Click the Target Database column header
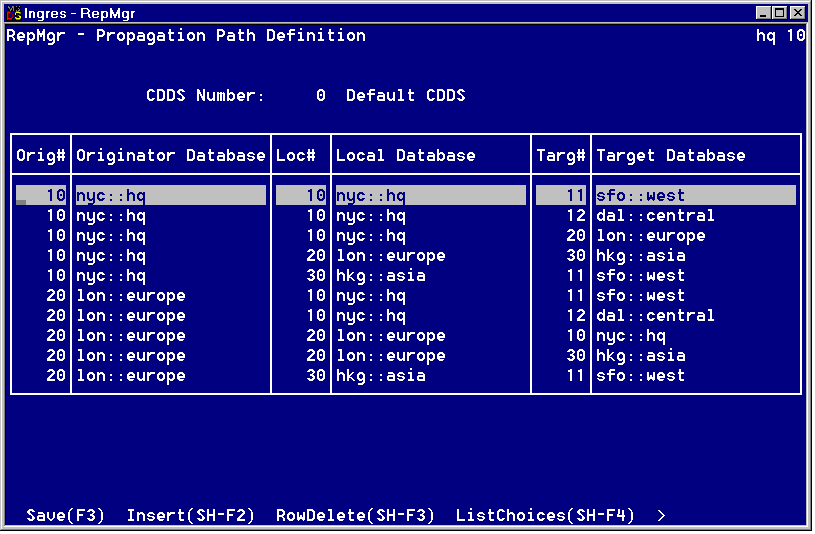Viewport: 815px width, 534px height. pos(670,156)
